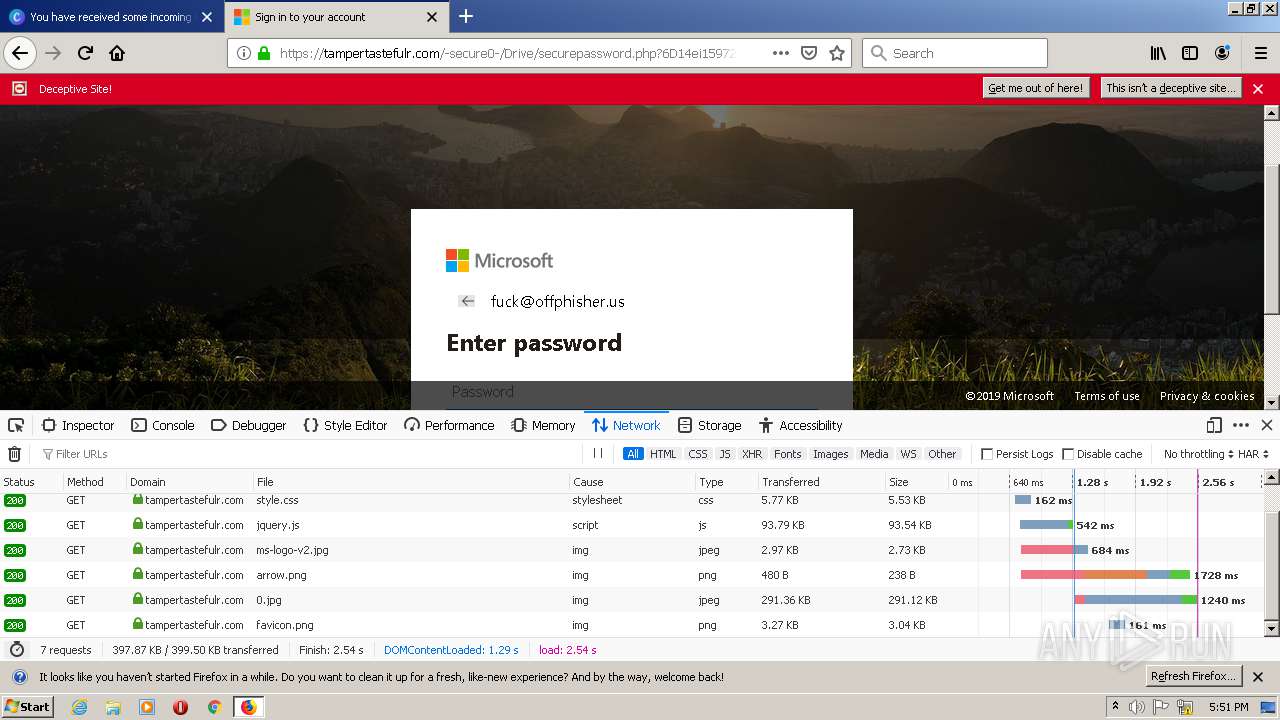1280x720 pixels.
Task: Open the Terms of use link
Action: (1106, 396)
